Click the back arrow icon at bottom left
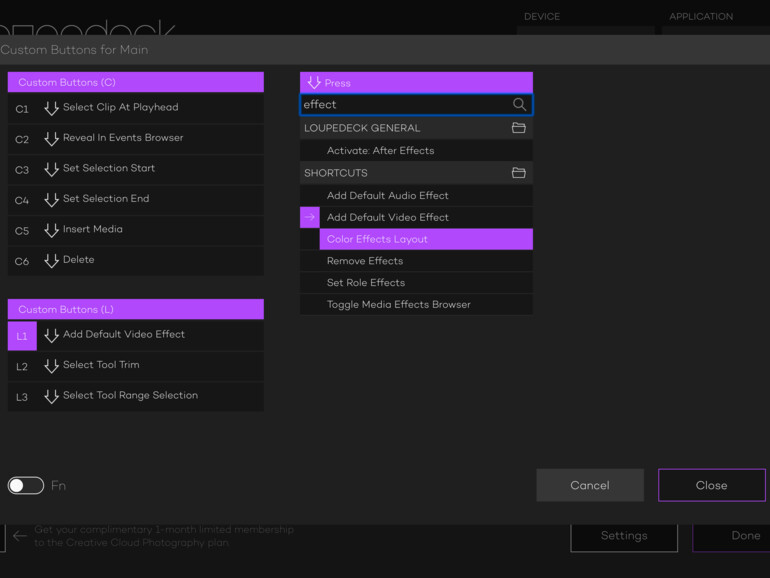The width and height of the screenshot is (770, 578). 20,536
